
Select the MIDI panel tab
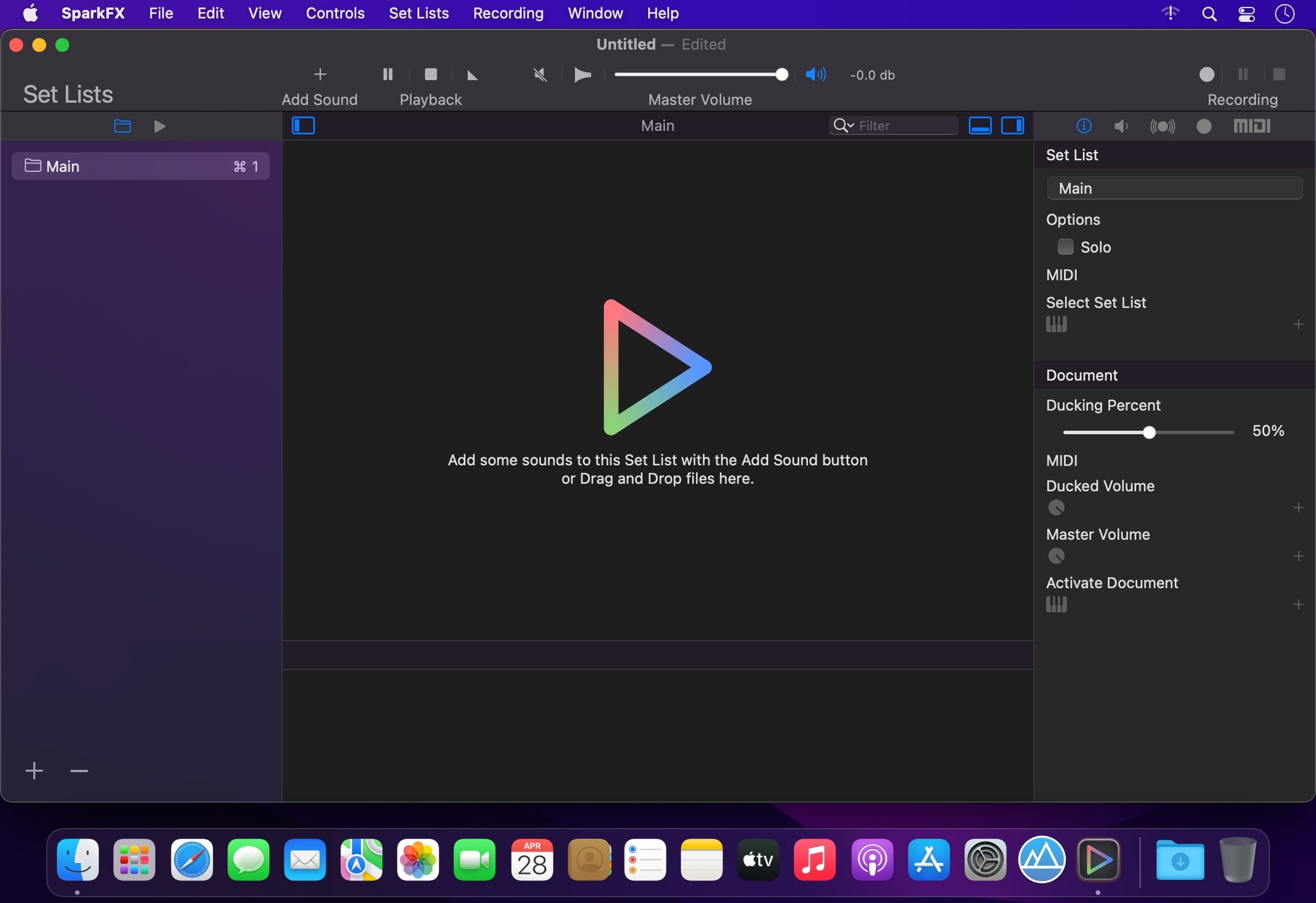1251,125
